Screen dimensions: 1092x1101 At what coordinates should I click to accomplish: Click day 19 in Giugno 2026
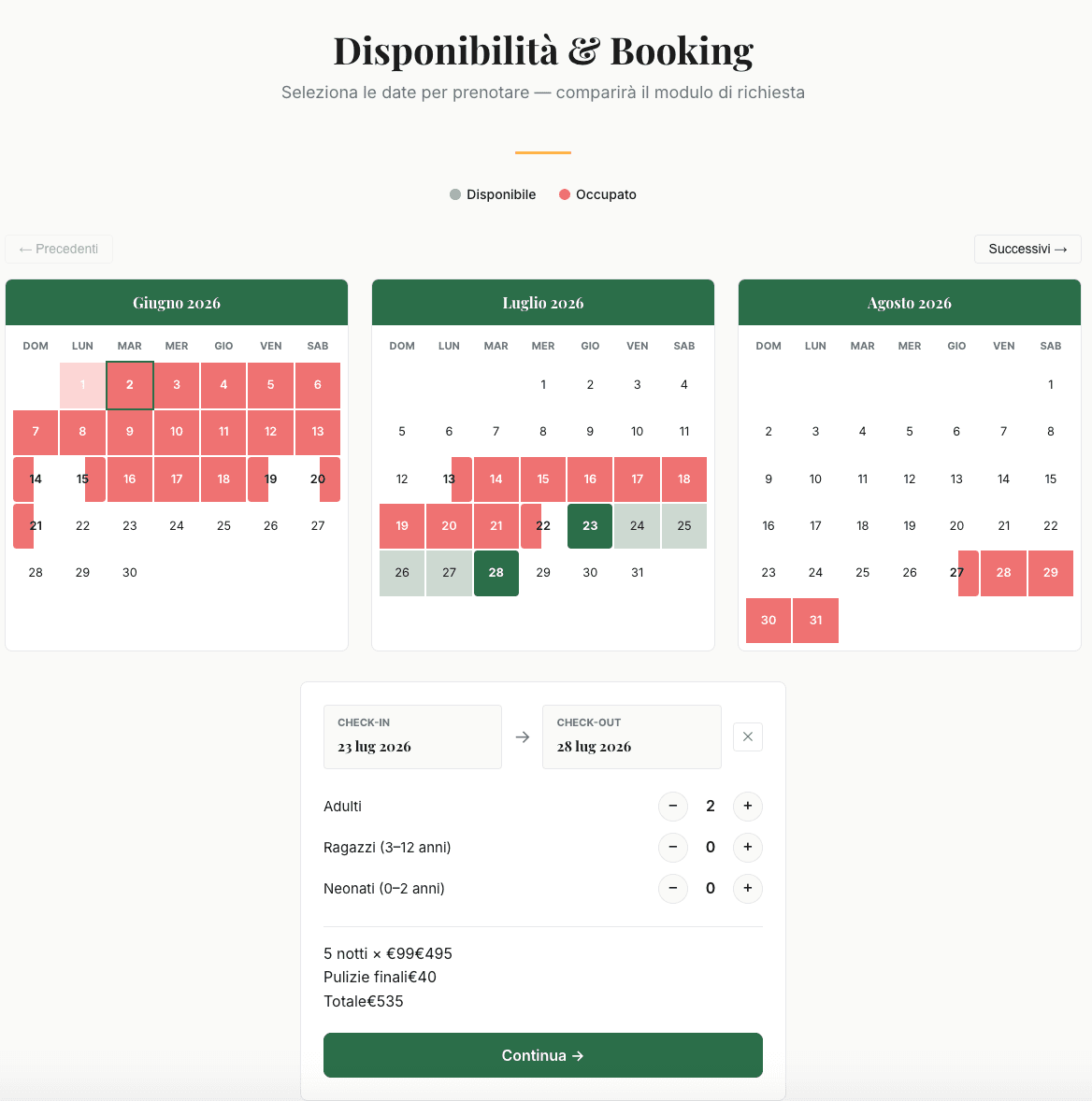(x=270, y=479)
